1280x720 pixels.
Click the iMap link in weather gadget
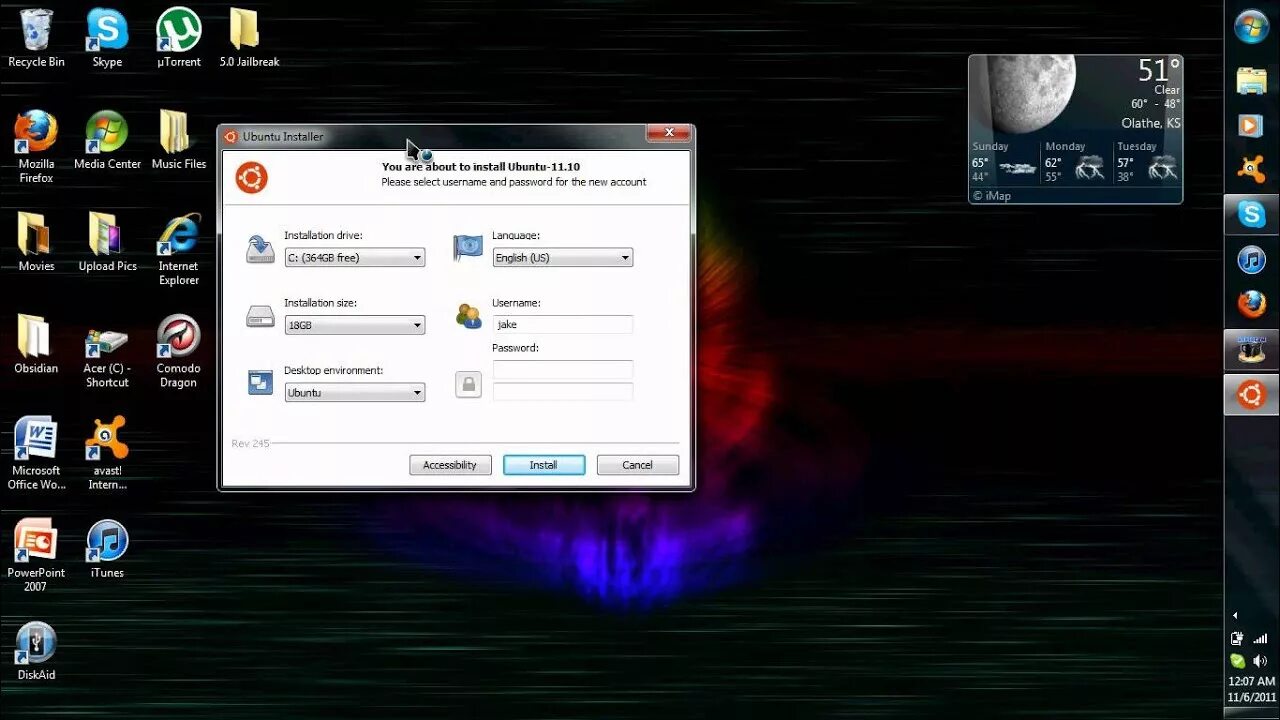pyautogui.click(x=992, y=196)
